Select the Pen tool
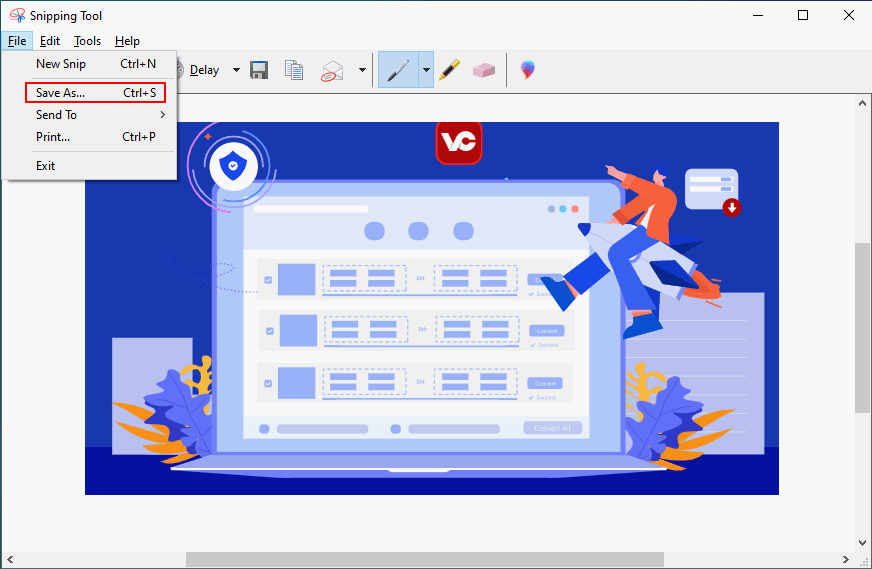 click(398, 70)
